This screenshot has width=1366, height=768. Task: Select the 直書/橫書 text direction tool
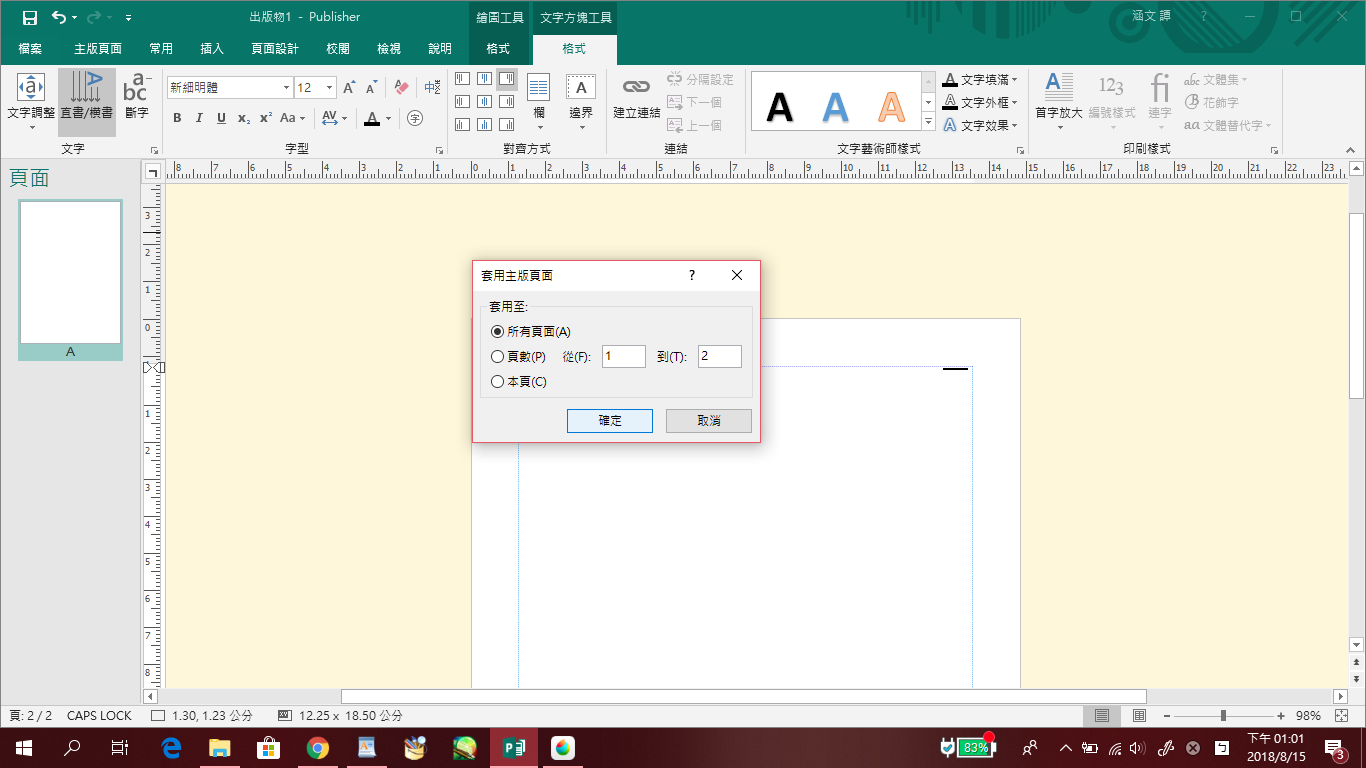click(86, 98)
